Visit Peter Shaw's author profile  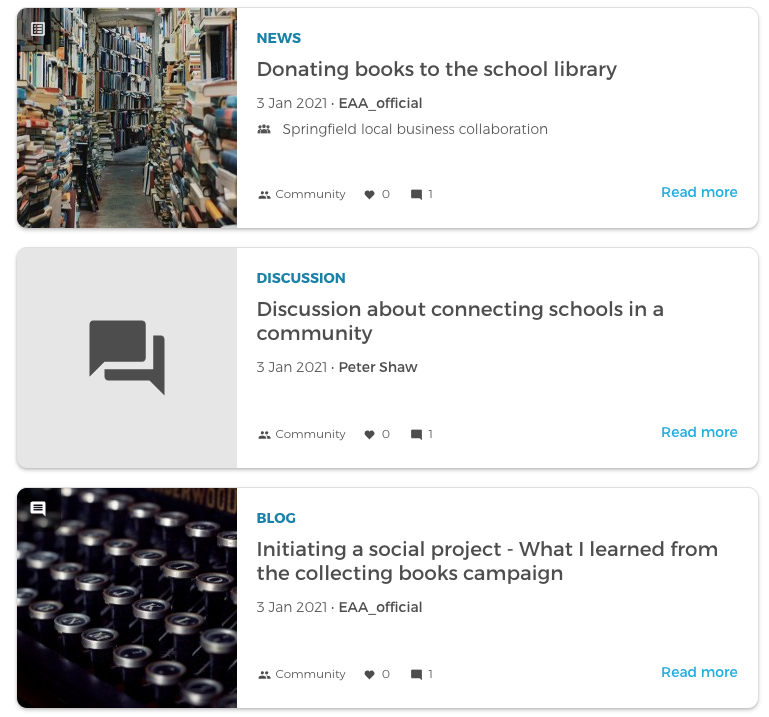[x=378, y=367]
